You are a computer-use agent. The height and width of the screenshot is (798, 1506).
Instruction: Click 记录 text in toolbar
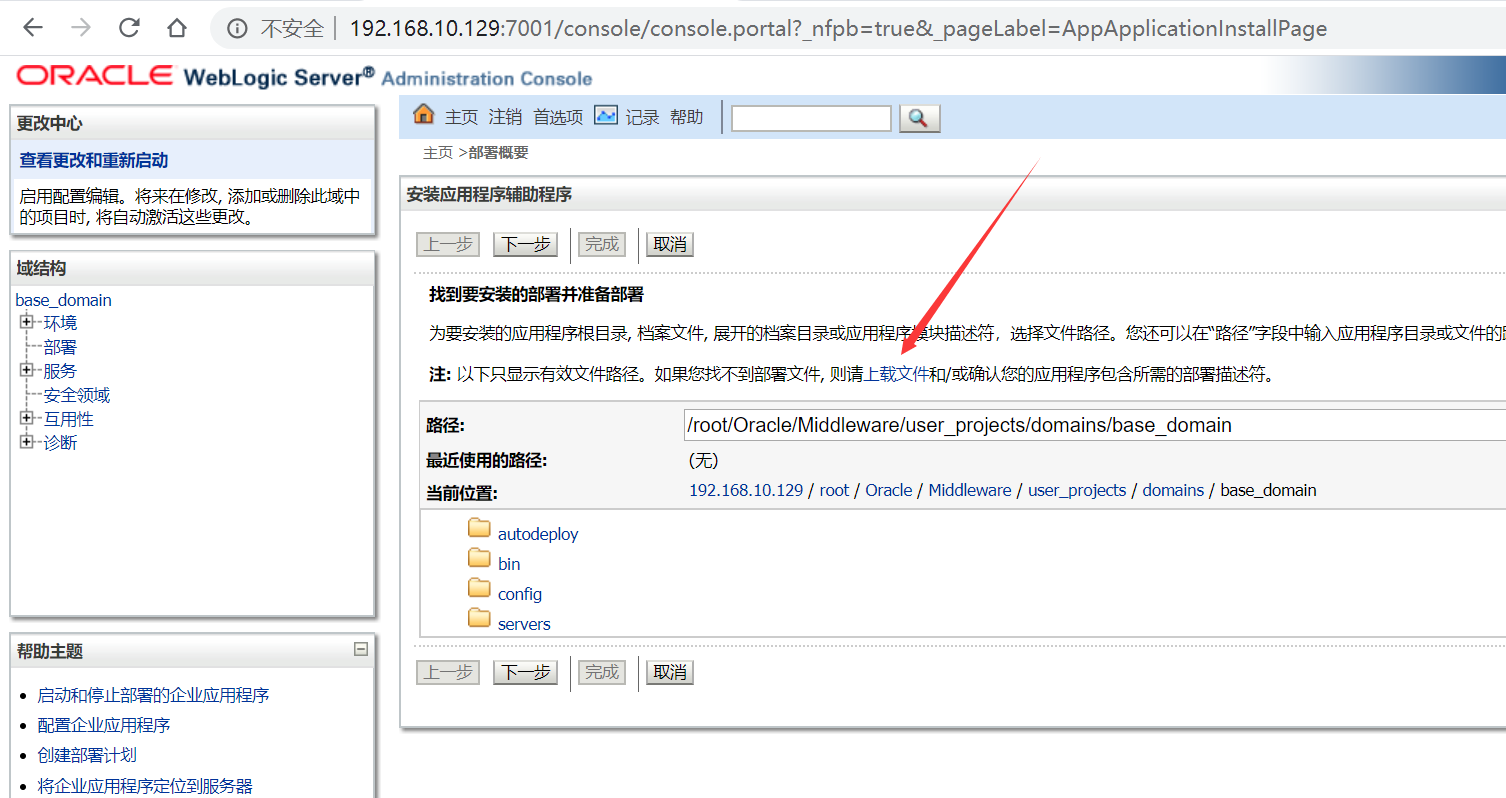(x=642, y=118)
